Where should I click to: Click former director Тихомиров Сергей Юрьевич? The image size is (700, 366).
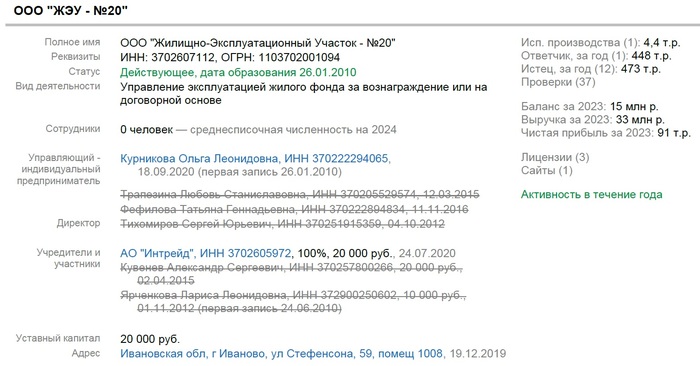click(x=282, y=224)
